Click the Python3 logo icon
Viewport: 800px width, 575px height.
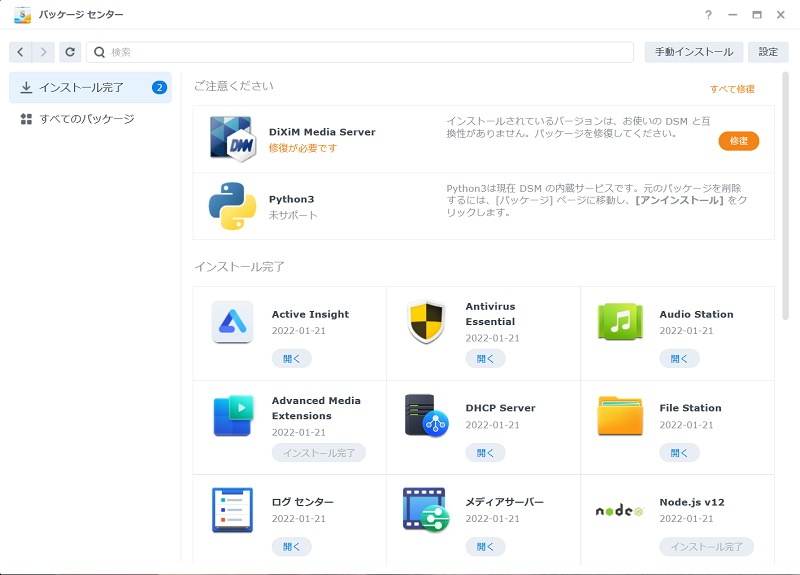232,206
